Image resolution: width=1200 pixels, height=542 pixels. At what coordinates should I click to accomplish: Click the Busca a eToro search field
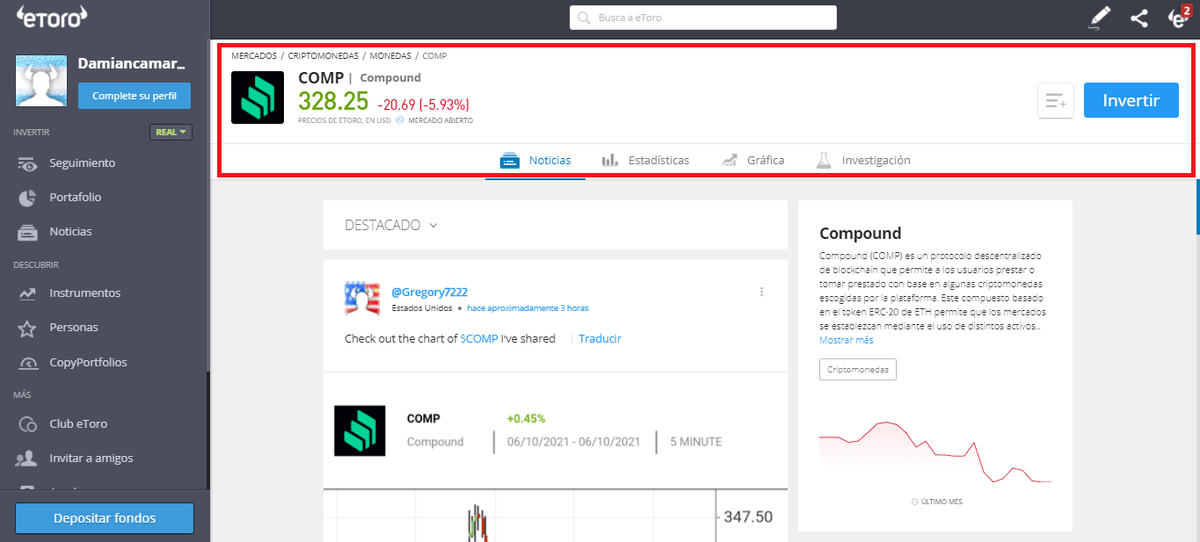[x=703, y=17]
